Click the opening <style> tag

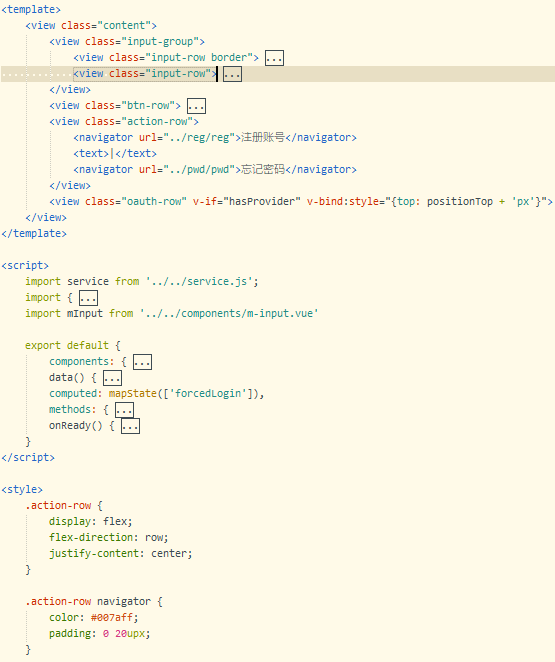pos(22,490)
